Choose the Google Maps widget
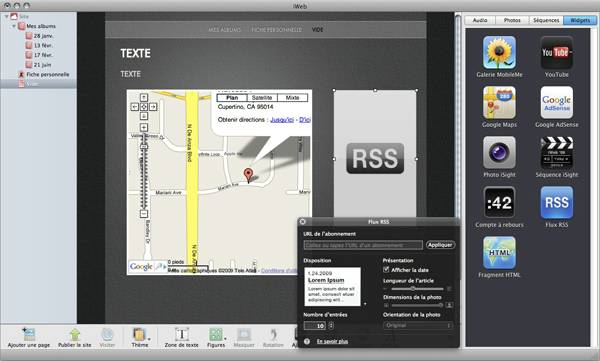This screenshot has width=600, height=361. click(x=499, y=103)
